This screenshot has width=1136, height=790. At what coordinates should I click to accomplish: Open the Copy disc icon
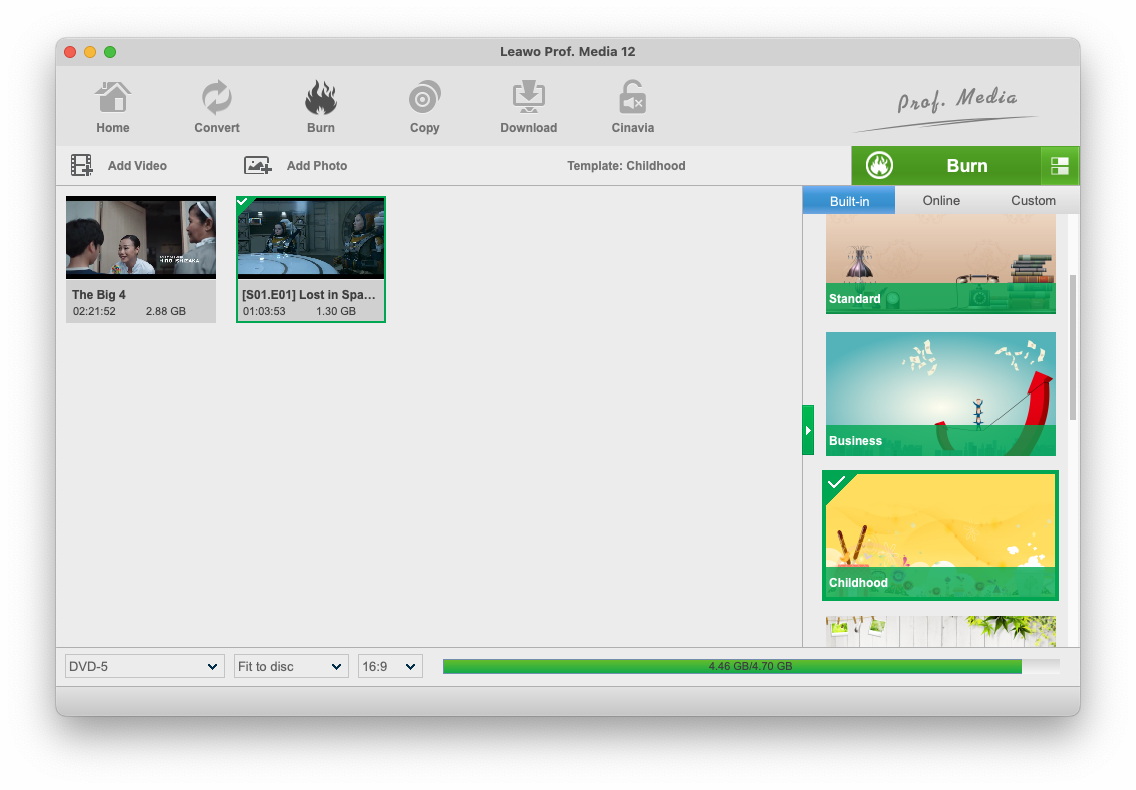point(425,97)
